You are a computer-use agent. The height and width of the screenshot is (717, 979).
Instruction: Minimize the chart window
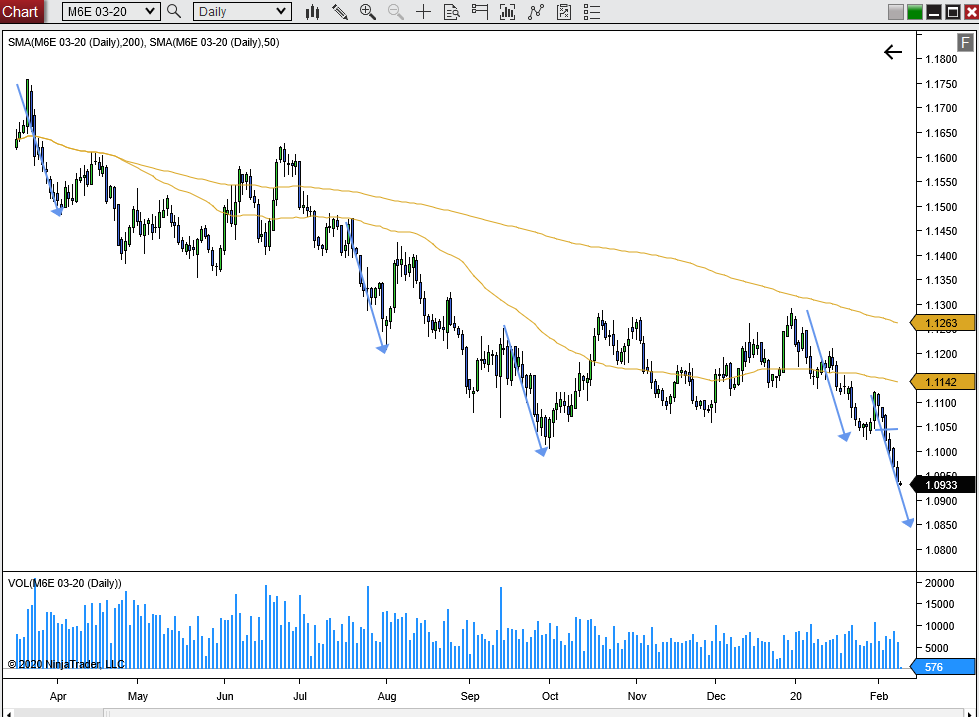(x=933, y=12)
